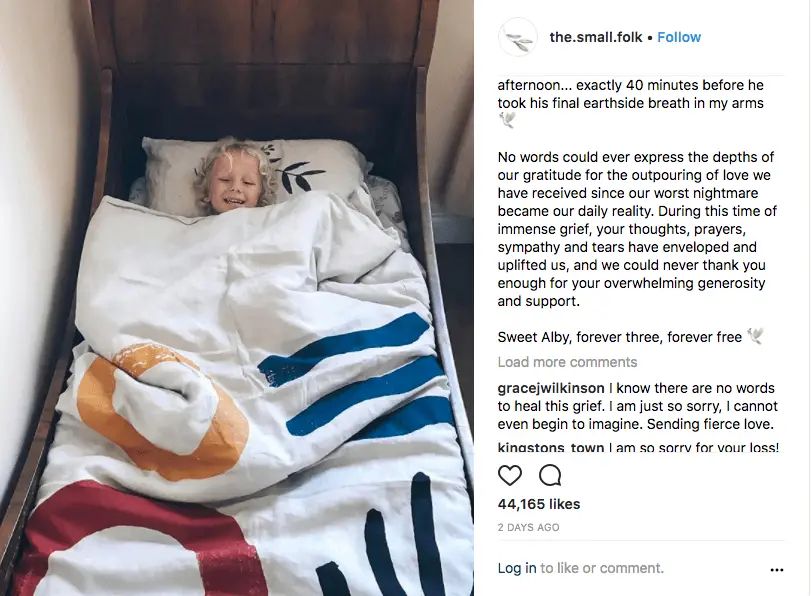Like the post with heart icon
The width and height of the screenshot is (811, 596).
[509, 475]
